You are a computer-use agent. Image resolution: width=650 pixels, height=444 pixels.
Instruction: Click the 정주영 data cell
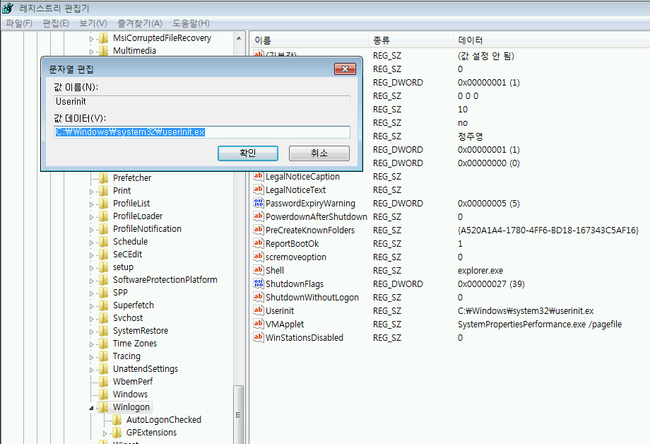[470, 136]
